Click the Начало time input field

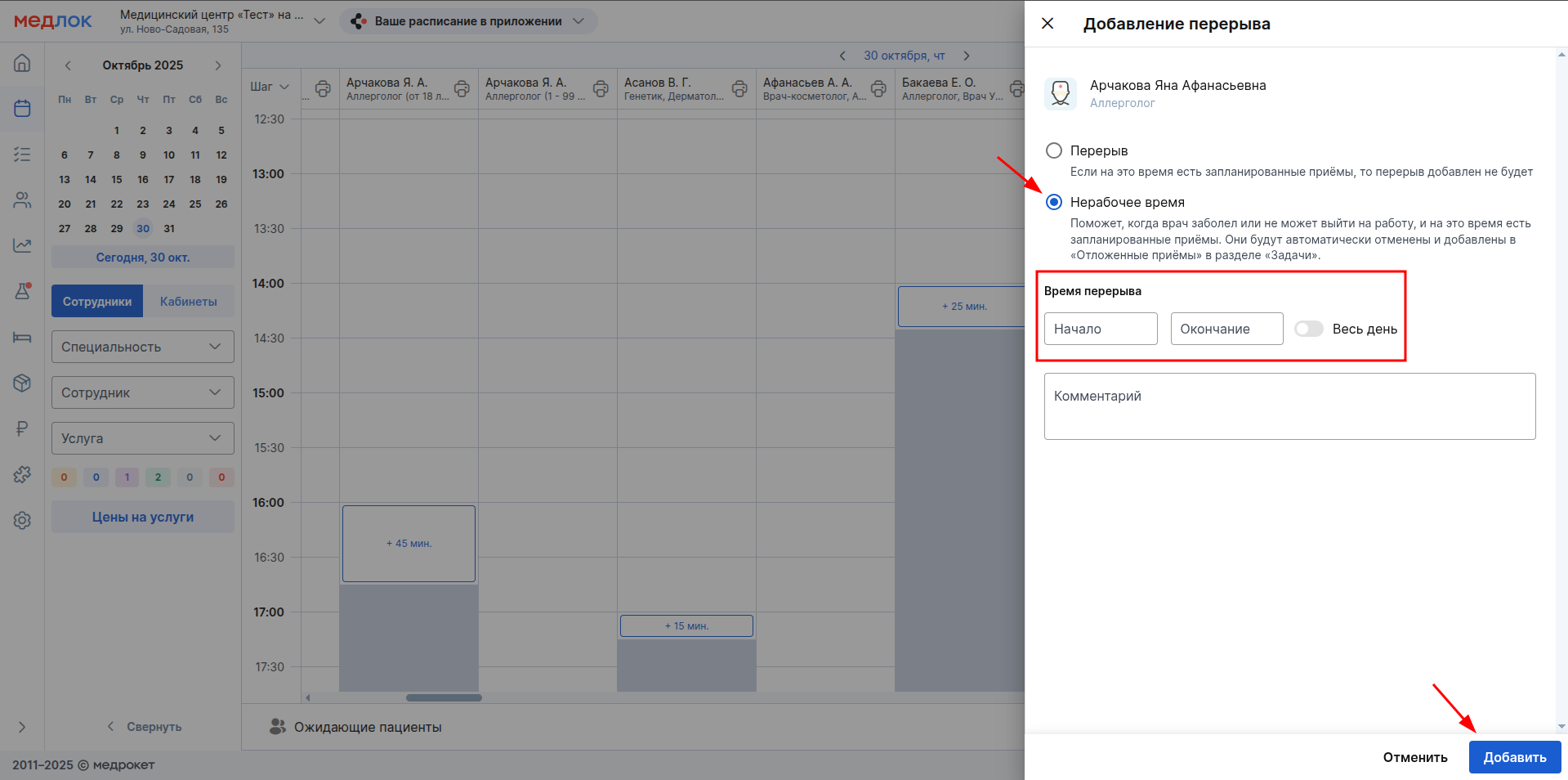click(1100, 329)
